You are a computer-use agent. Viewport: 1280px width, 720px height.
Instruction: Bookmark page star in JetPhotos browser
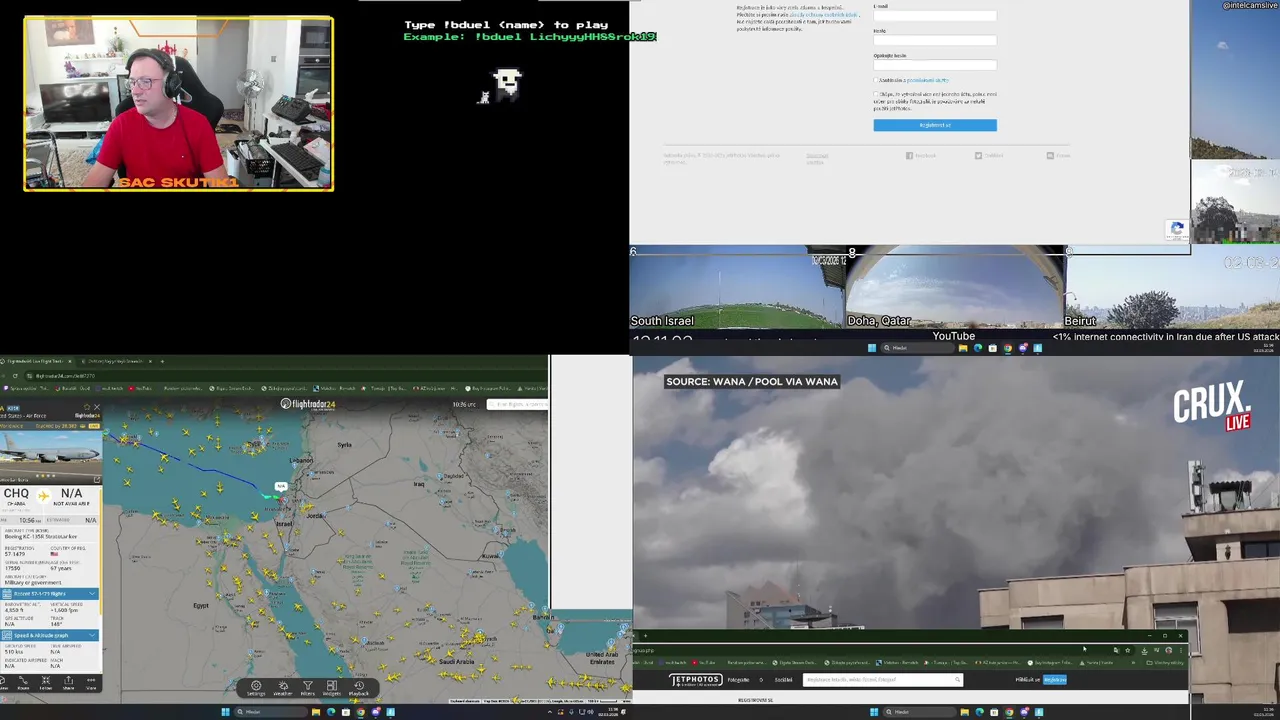point(1127,650)
